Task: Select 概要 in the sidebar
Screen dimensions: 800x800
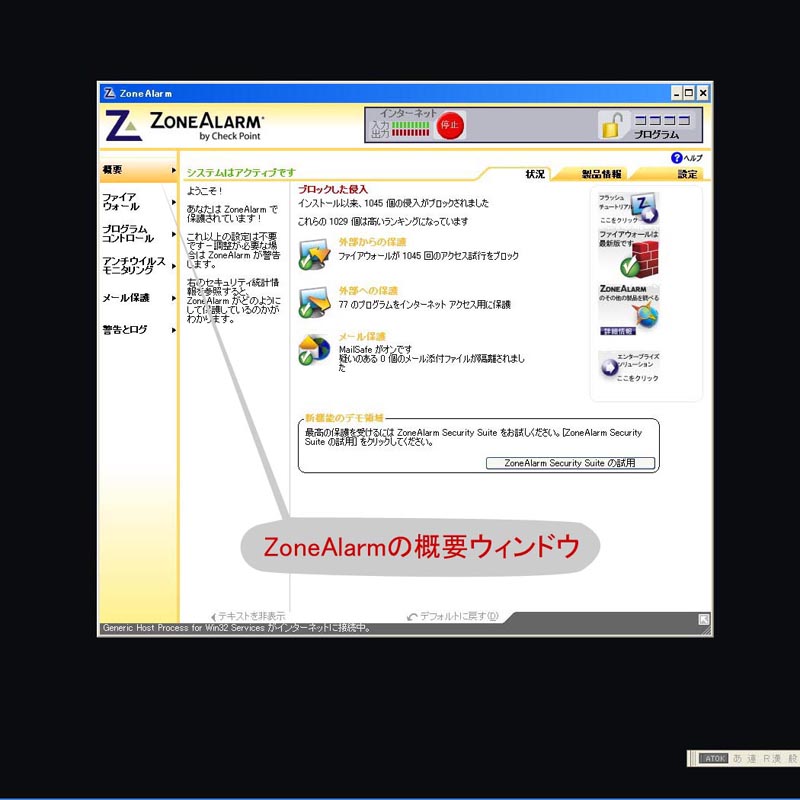Action: (x=138, y=170)
